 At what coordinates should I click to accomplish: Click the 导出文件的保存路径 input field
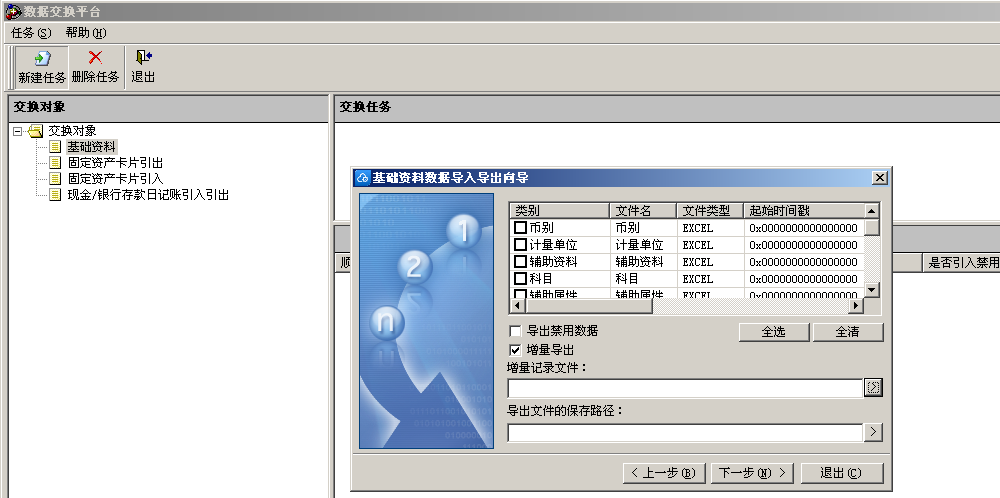point(685,433)
